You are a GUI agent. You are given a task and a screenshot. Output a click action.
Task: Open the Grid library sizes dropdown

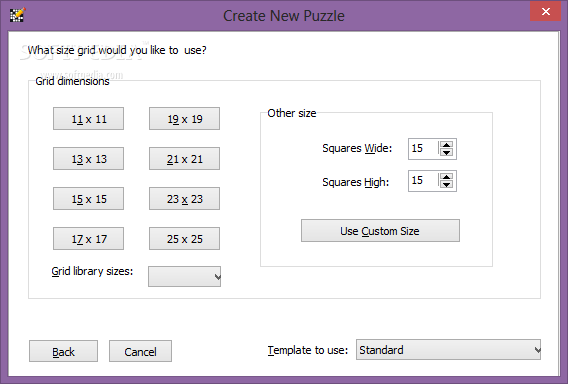pos(184,277)
